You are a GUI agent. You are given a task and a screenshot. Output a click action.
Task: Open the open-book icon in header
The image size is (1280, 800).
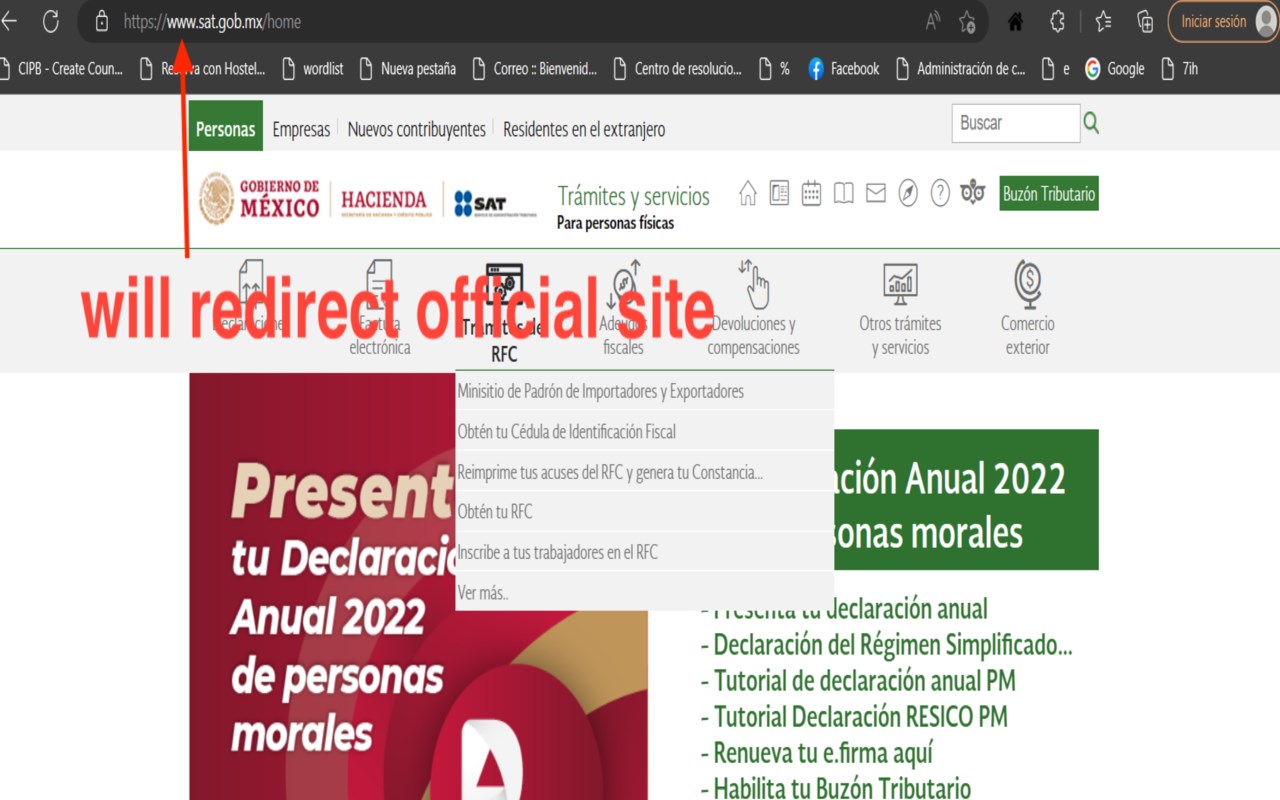(x=844, y=193)
